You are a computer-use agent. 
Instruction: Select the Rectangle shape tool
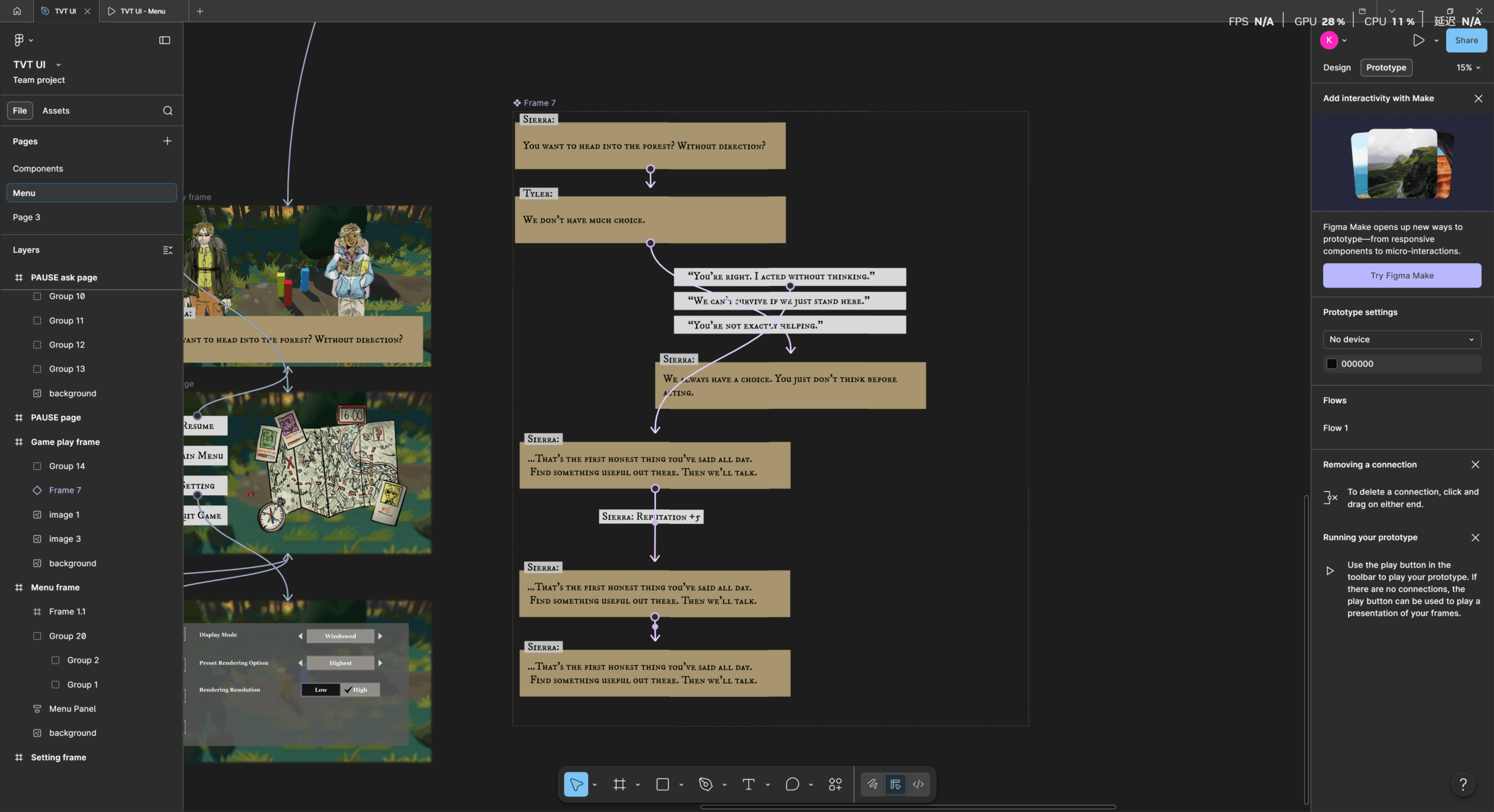(x=662, y=785)
